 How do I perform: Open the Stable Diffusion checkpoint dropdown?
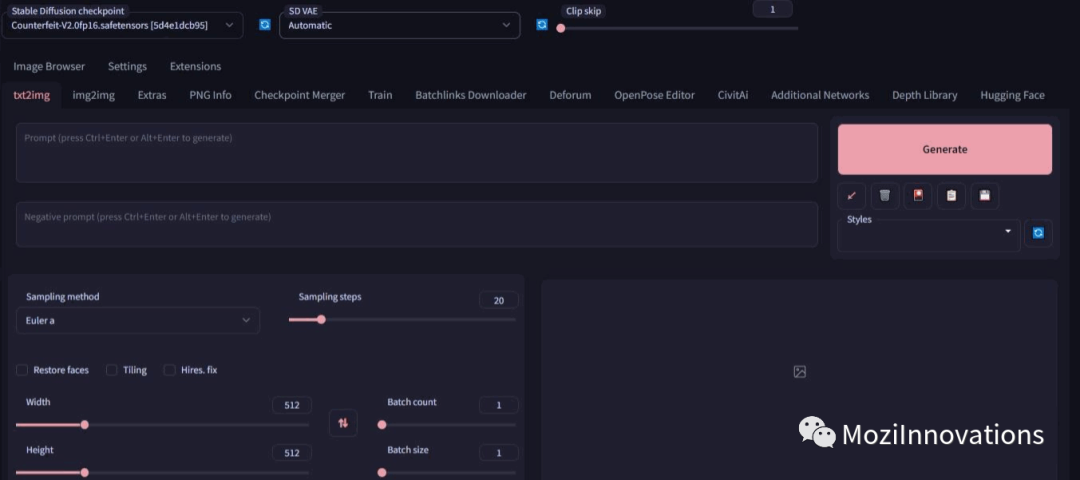click(122, 25)
